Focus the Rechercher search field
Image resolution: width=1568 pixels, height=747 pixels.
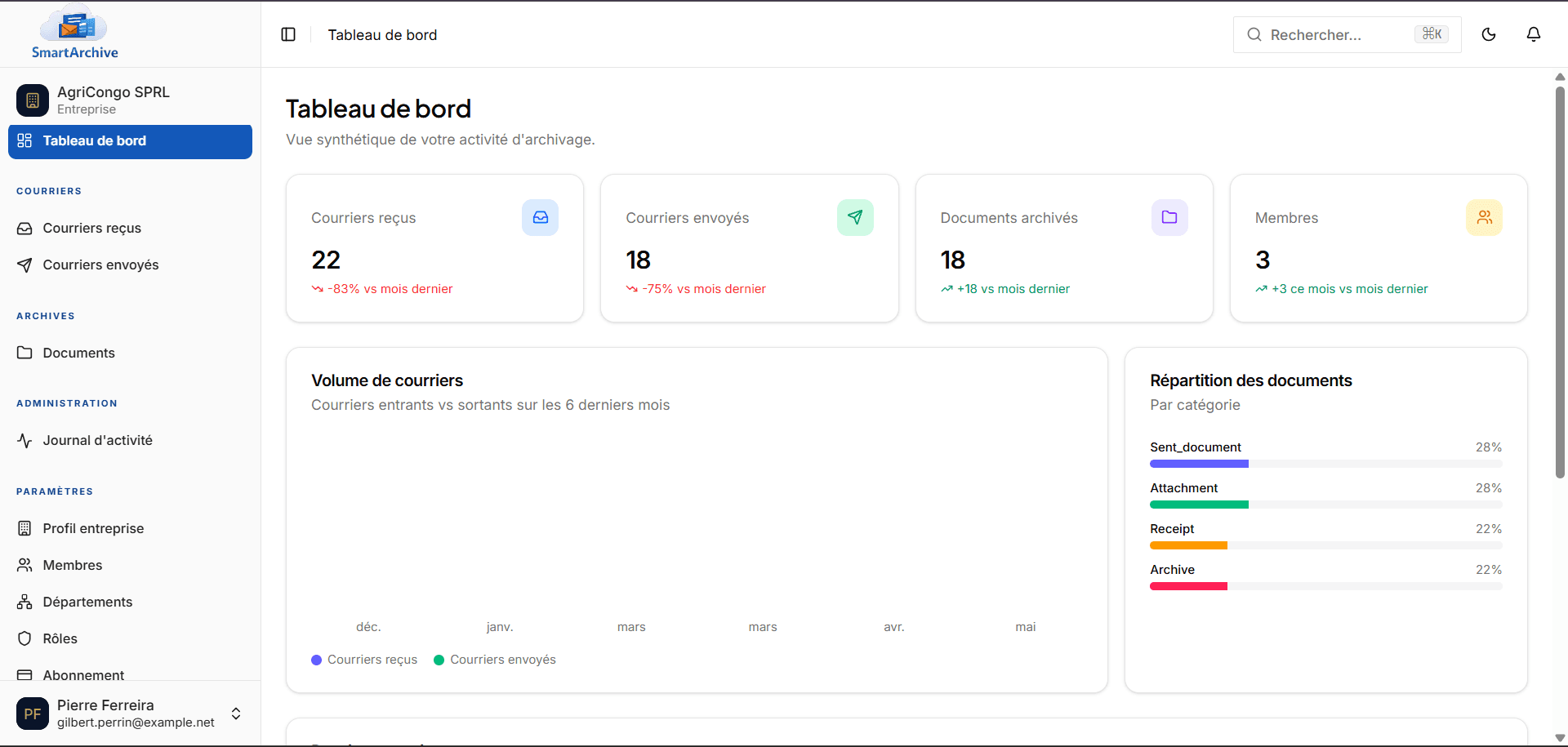point(1347,34)
